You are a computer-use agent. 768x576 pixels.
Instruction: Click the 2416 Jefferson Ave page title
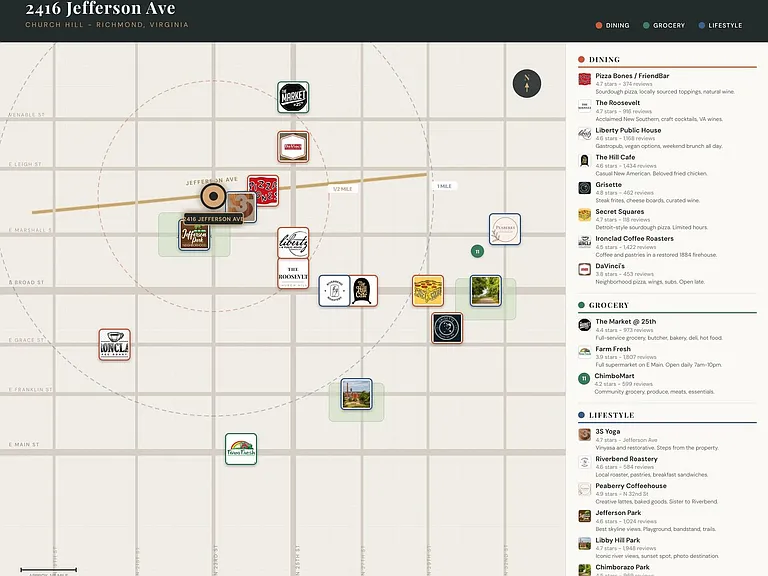(x=100, y=8)
